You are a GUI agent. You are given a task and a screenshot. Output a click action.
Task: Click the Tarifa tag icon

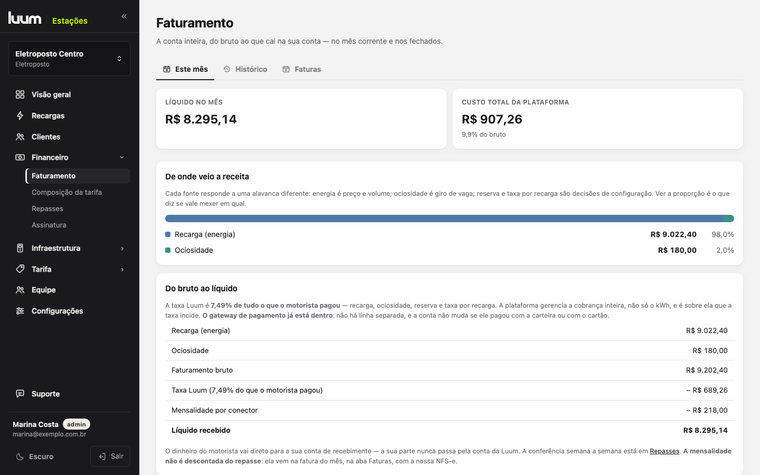(x=20, y=269)
